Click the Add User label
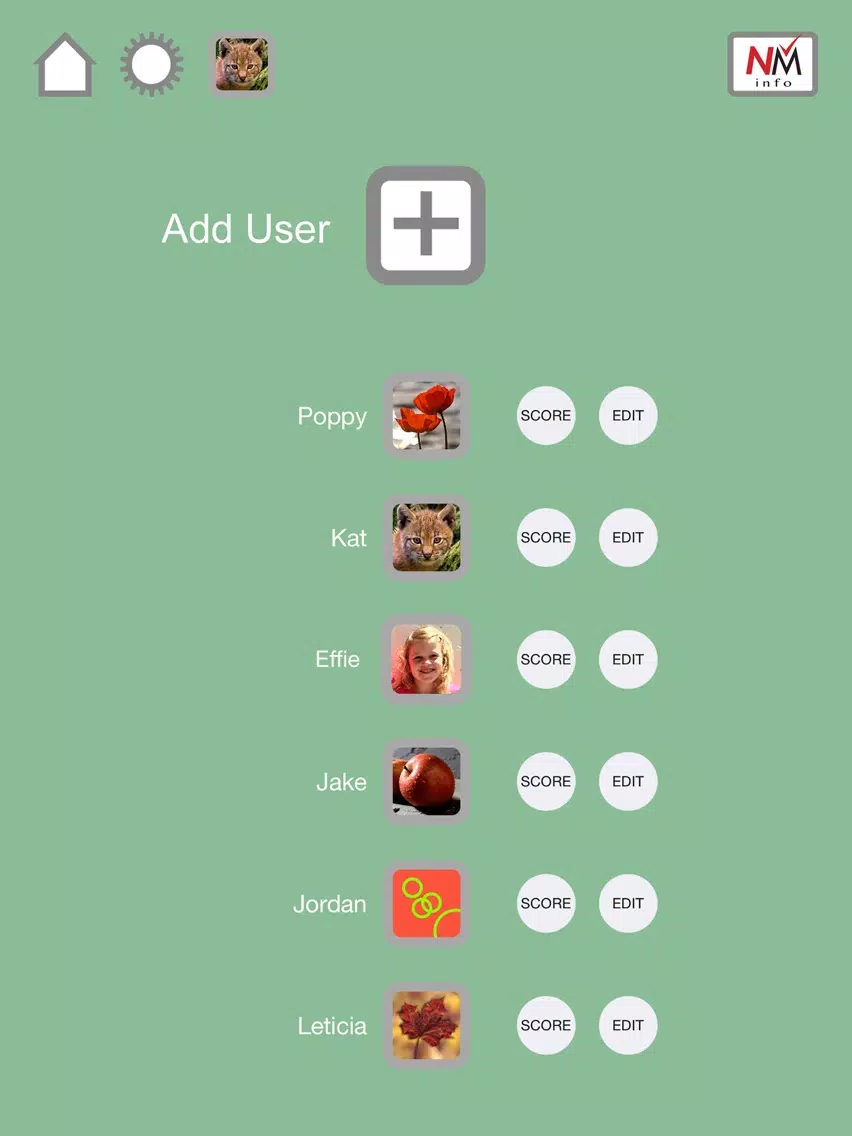 tap(246, 229)
